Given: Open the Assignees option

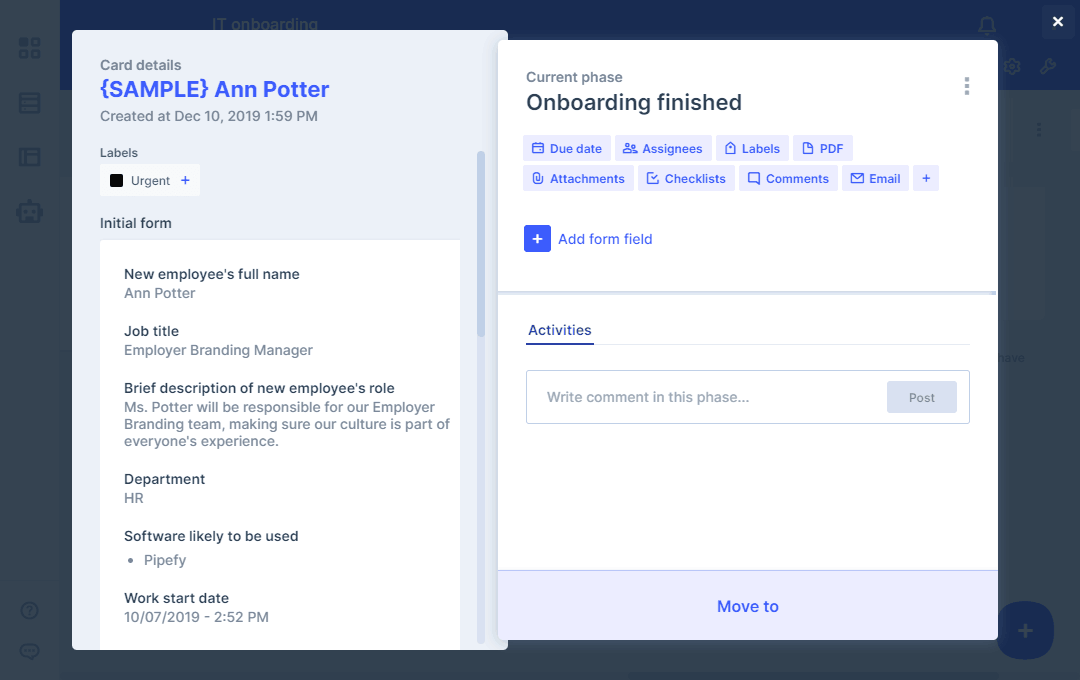Looking at the screenshot, I should coord(662,149).
